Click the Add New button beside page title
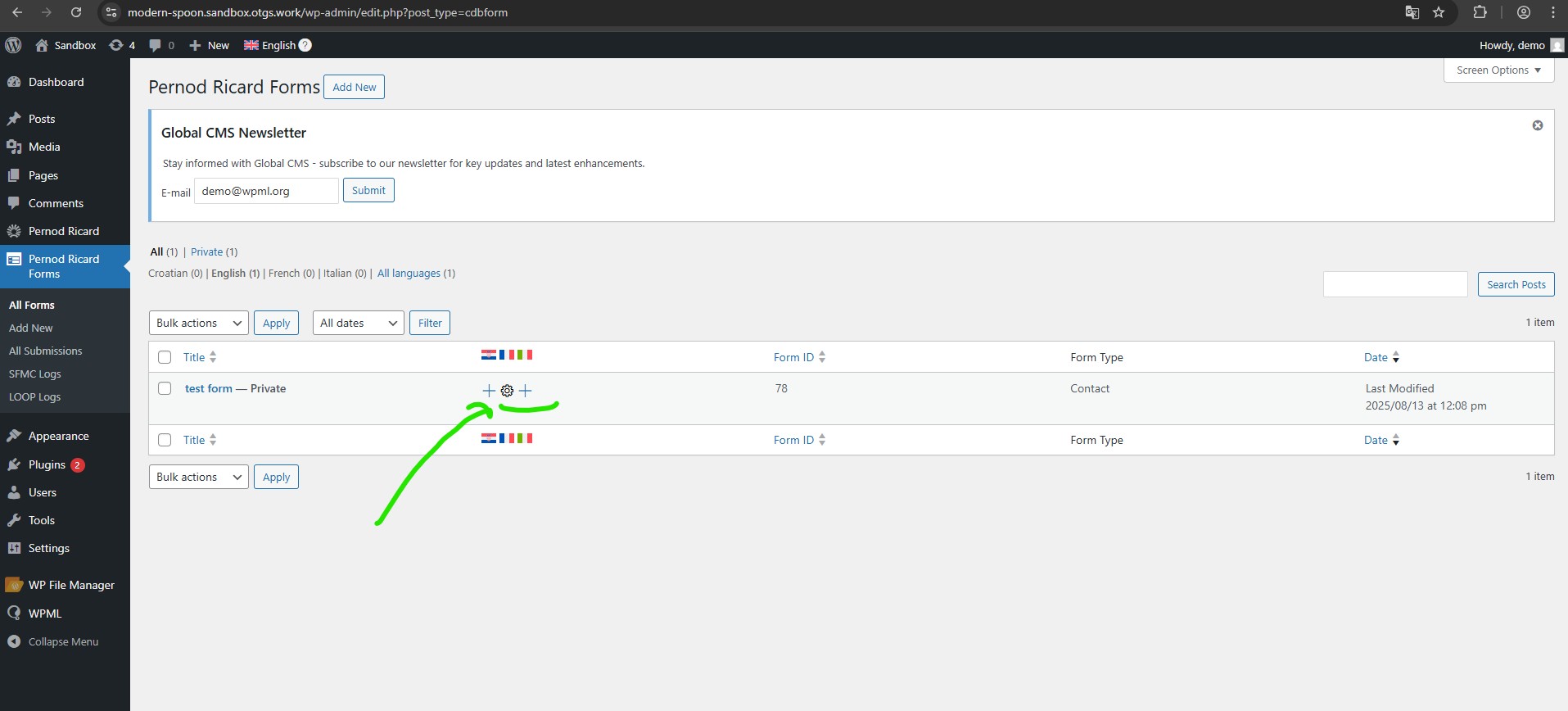Viewport: 1568px width, 711px height. [354, 87]
